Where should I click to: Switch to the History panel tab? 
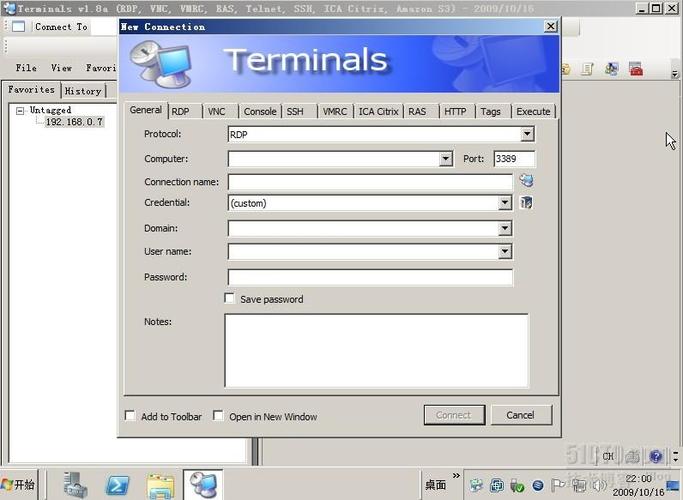(x=83, y=91)
